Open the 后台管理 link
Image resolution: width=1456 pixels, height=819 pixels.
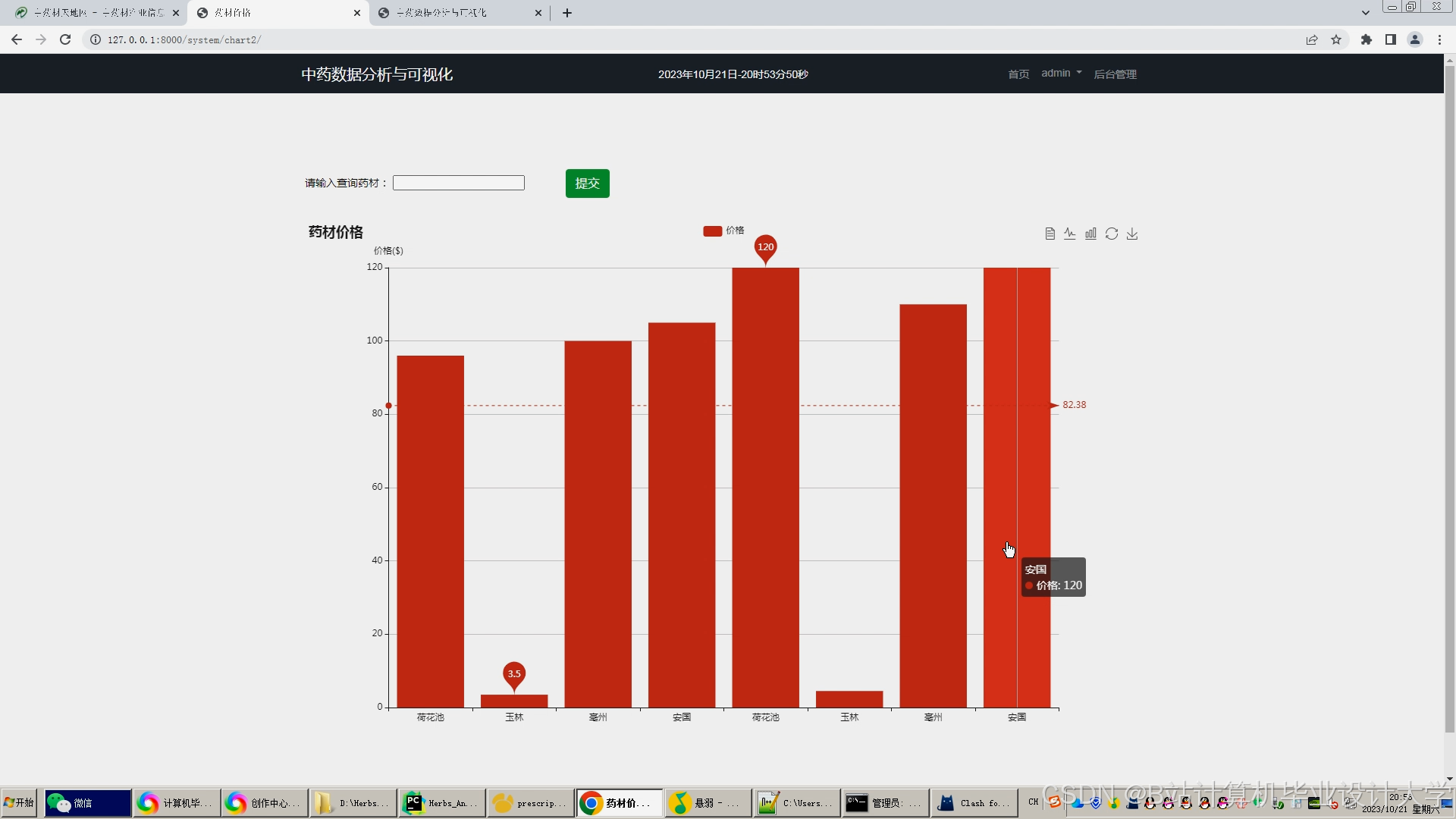coord(1115,74)
